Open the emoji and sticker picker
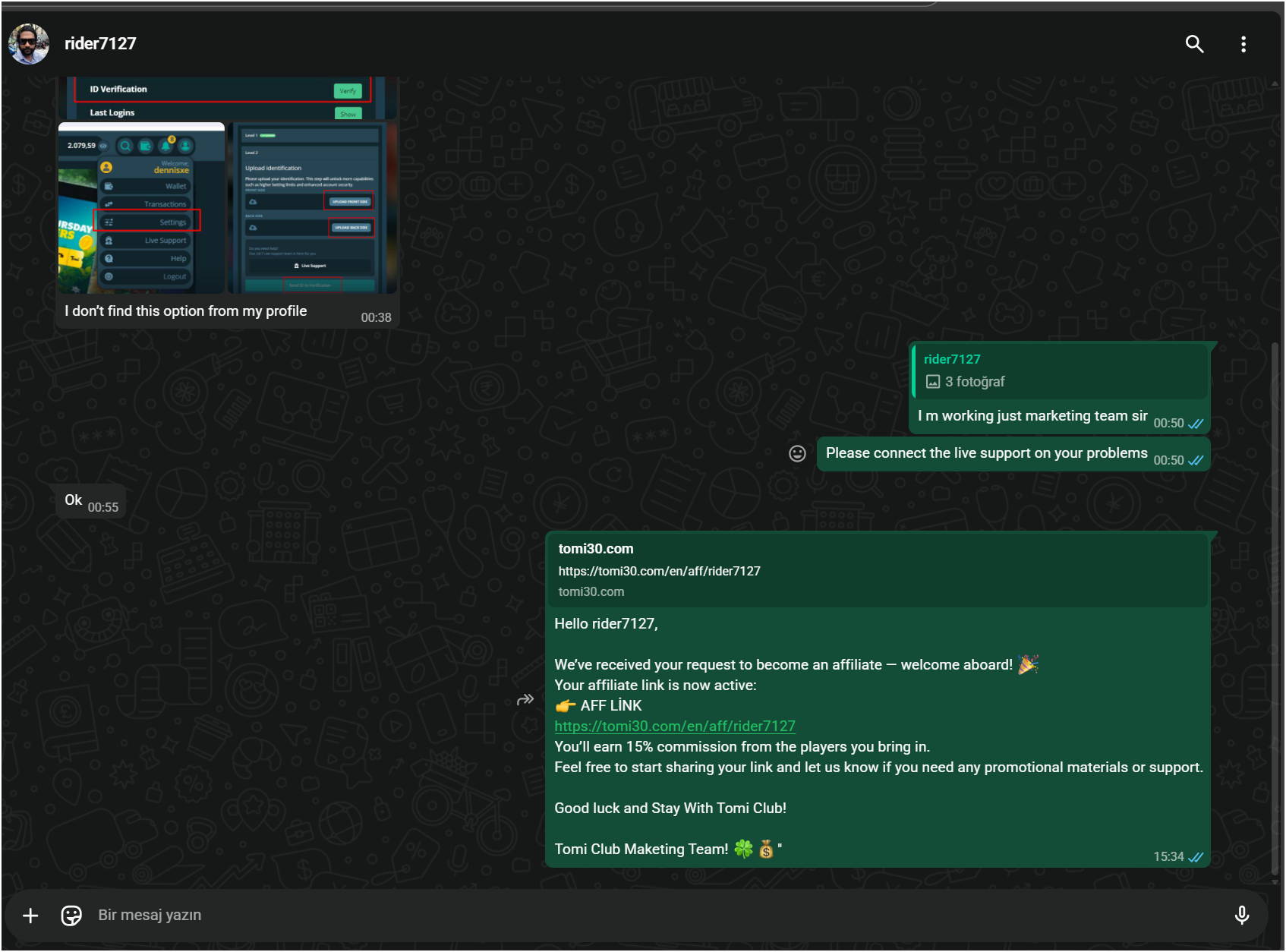The width and height of the screenshot is (1286, 952). [x=71, y=916]
